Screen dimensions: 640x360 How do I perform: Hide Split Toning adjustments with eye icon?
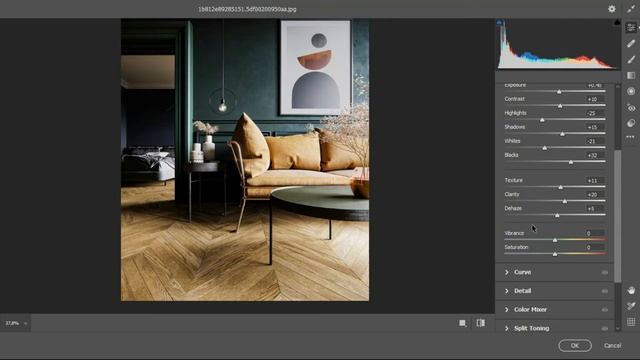tap(604, 329)
